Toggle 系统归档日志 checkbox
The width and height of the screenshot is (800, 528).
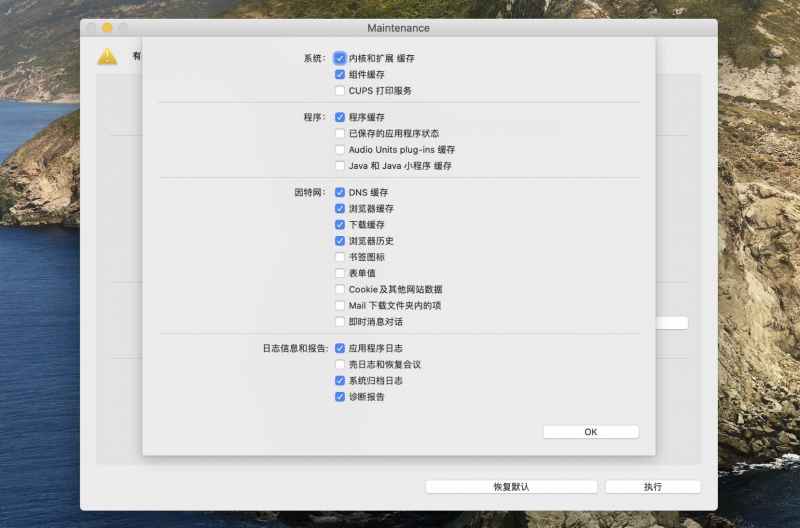coord(340,381)
